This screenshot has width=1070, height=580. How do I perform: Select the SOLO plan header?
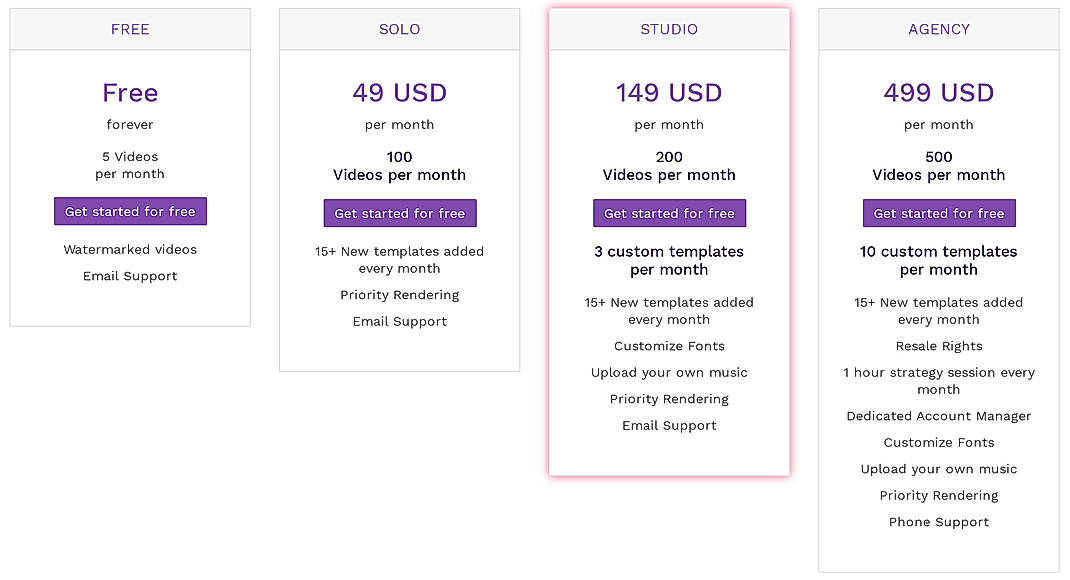(x=399, y=29)
